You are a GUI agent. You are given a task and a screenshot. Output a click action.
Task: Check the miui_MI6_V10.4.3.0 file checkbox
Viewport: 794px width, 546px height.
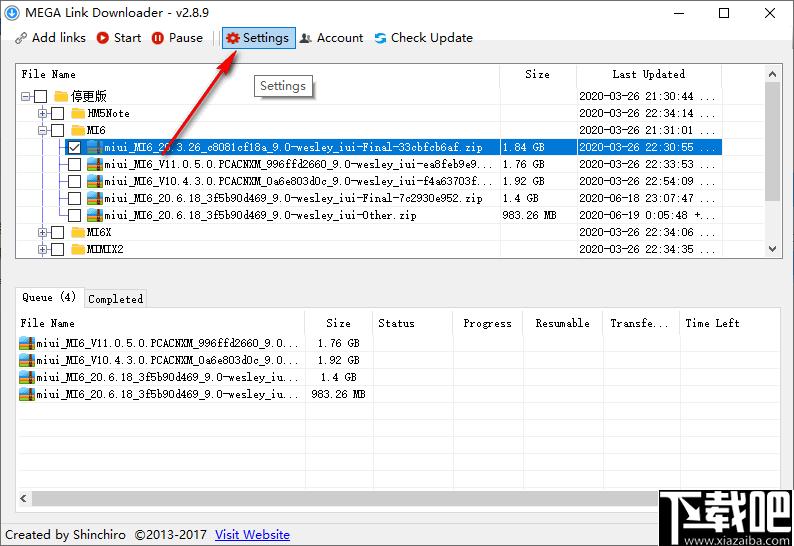click(74, 181)
